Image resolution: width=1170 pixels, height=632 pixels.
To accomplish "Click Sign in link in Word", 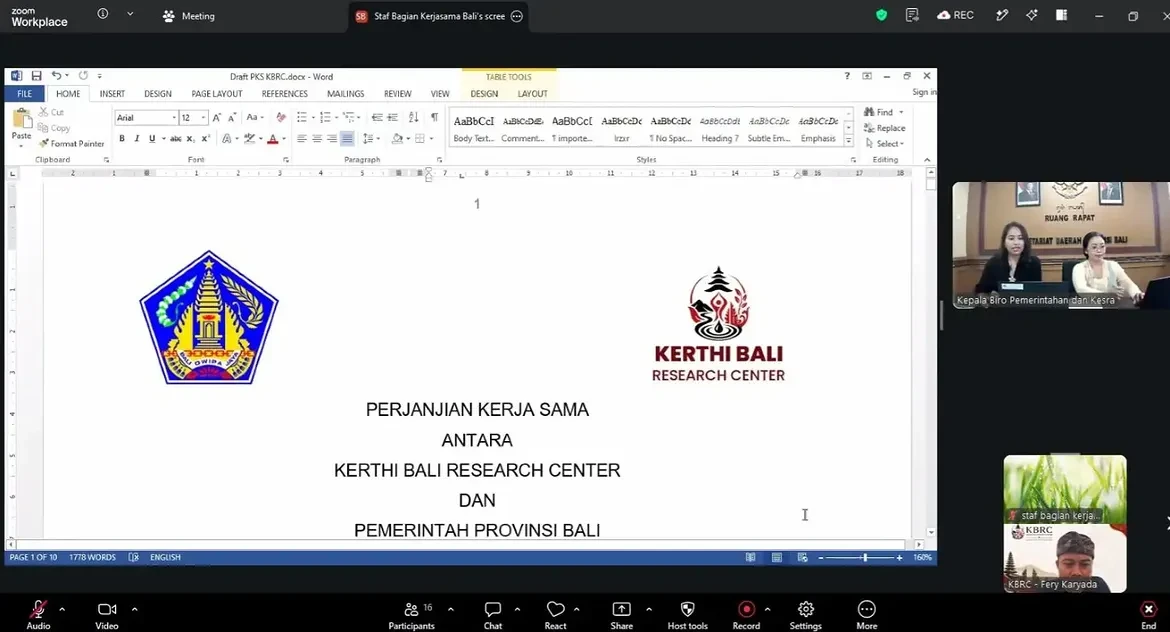I will tap(924, 93).
